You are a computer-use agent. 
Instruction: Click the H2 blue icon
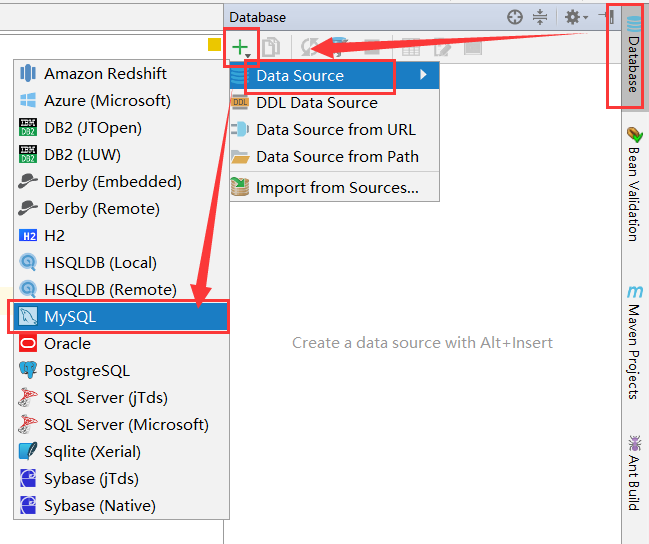pyautogui.click(x=28, y=236)
